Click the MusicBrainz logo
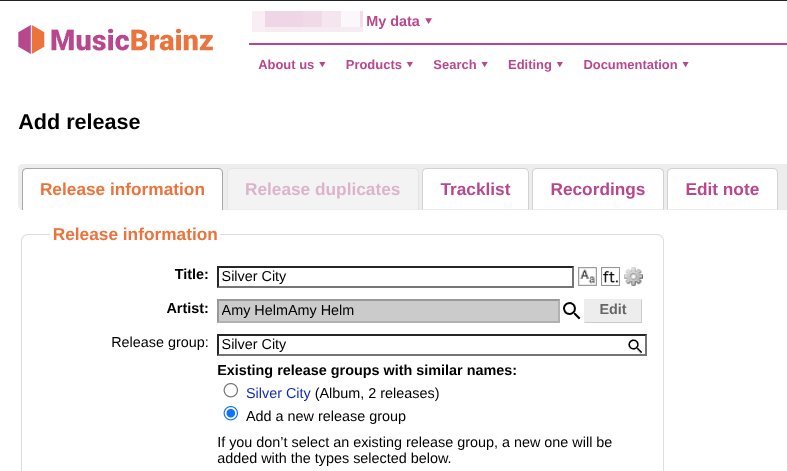The height and width of the screenshot is (471, 787). 116,40
